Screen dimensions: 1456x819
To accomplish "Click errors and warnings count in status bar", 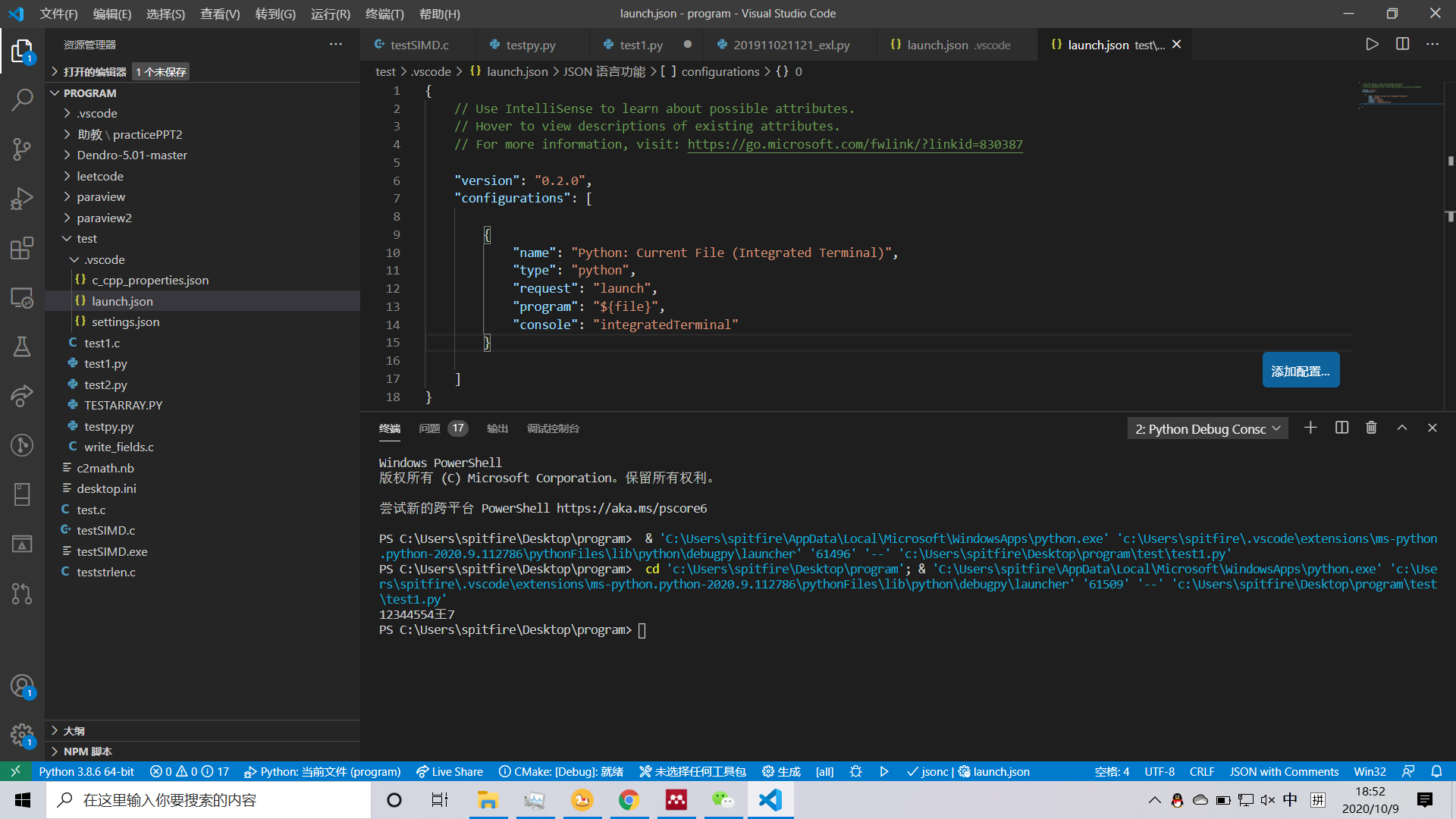I will click(x=189, y=771).
